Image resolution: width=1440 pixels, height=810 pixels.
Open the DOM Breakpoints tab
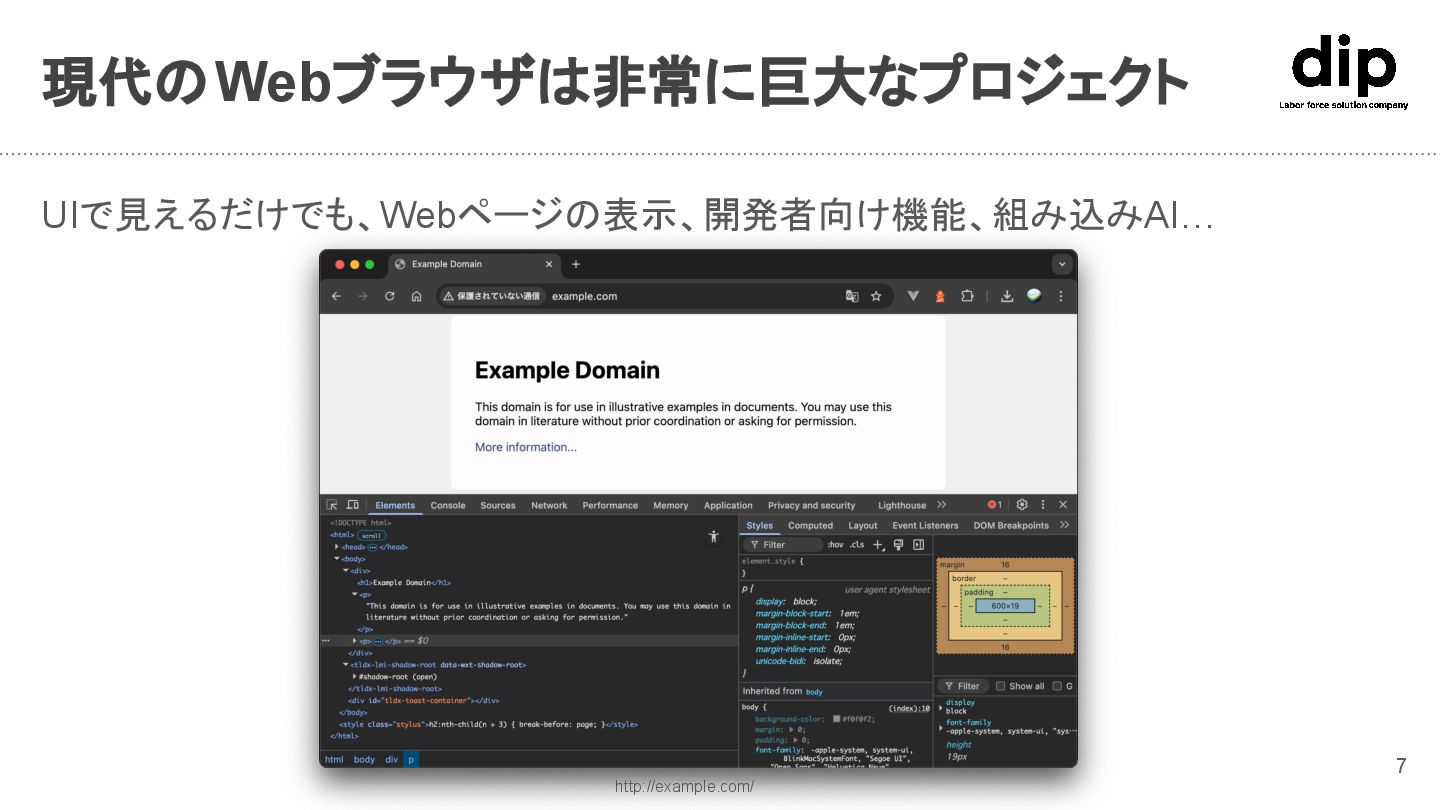tap(1011, 526)
